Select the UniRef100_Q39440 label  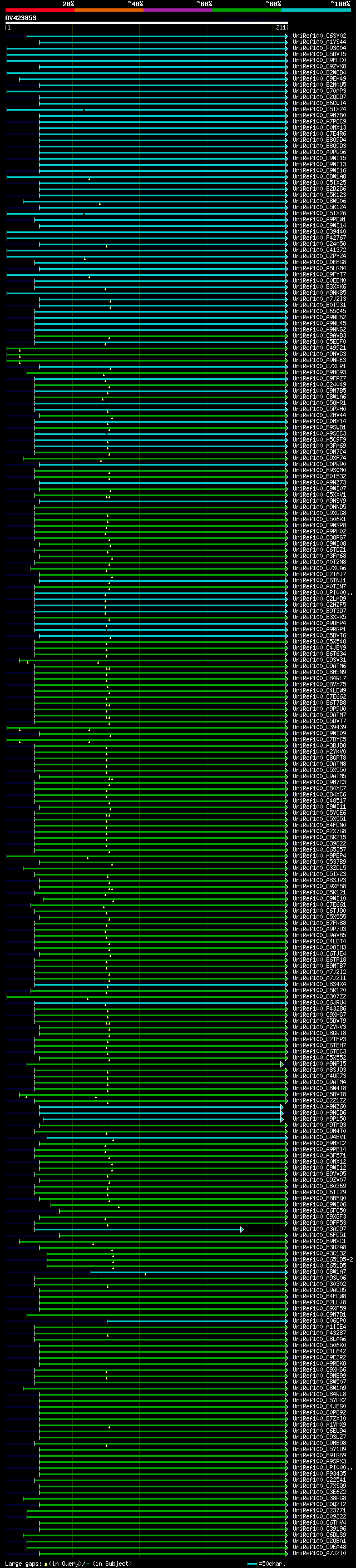319,232
